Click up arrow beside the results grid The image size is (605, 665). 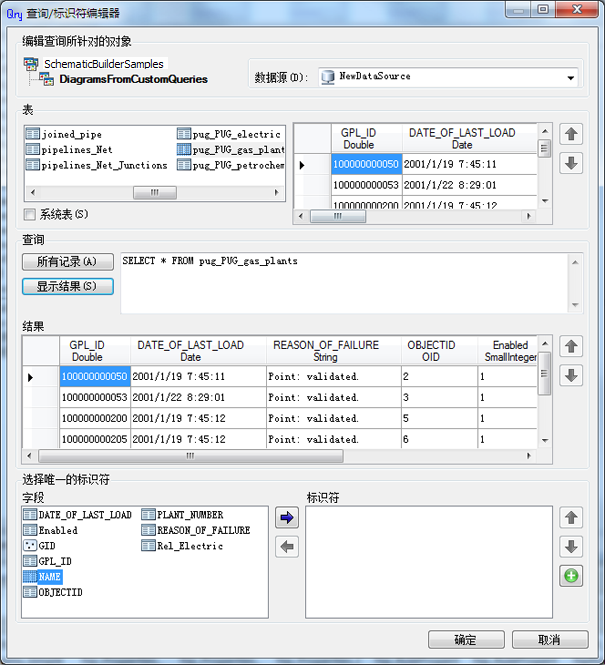(x=571, y=347)
